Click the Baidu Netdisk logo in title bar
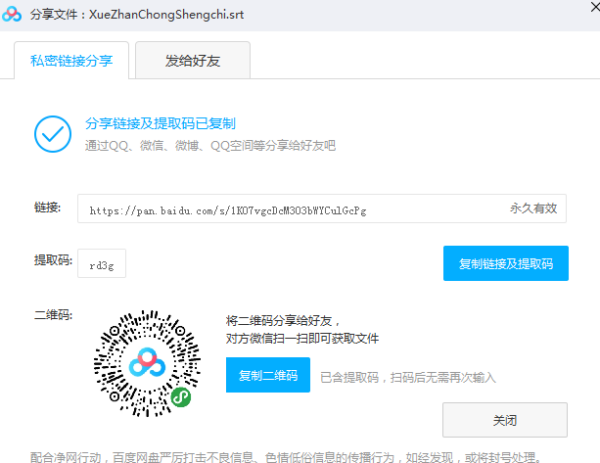Image resolution: width=600 pixels, height=463 pixels. click(x=11, y=14)
